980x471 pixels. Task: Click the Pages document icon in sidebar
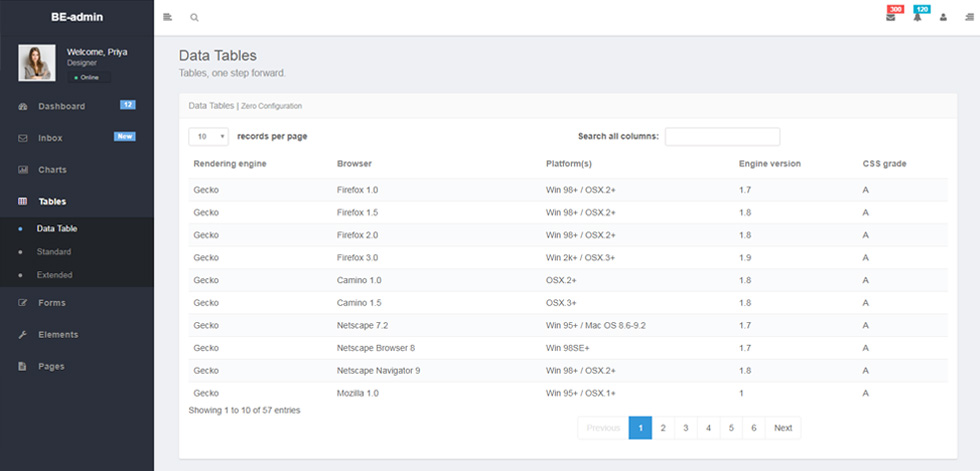pos(23,367)
